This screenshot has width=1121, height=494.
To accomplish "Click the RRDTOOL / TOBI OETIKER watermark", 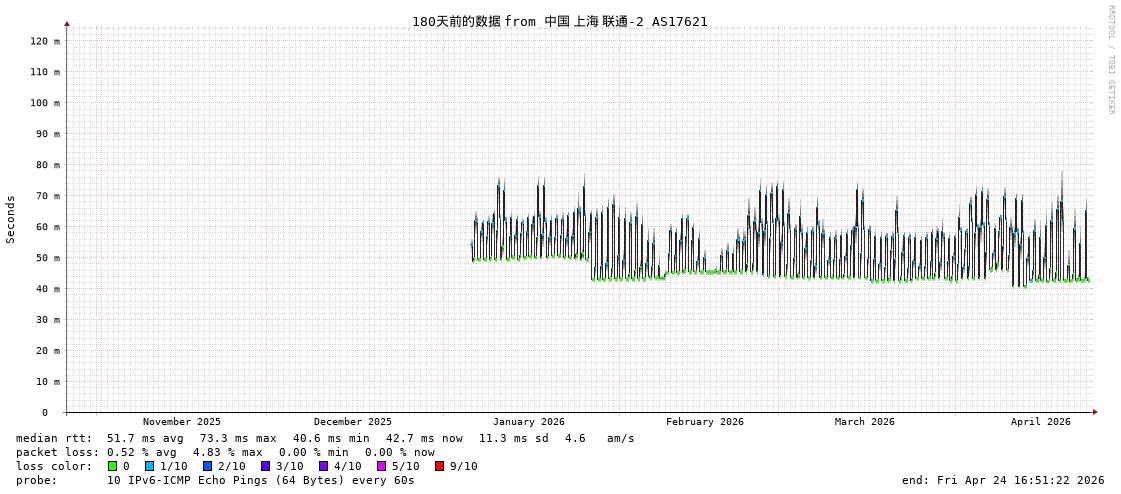I will point(1110,60).
